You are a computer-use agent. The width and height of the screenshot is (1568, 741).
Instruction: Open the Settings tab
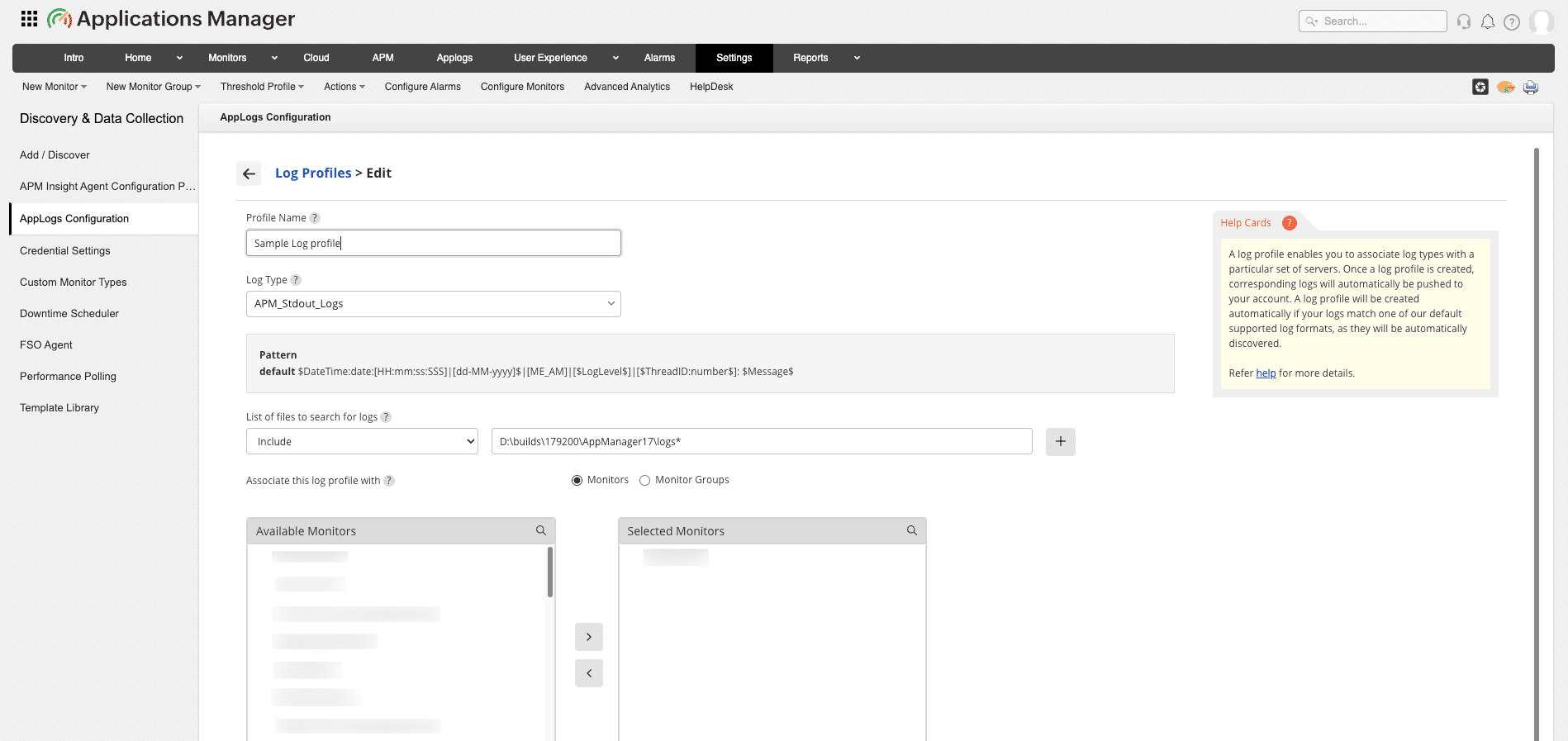734,58
